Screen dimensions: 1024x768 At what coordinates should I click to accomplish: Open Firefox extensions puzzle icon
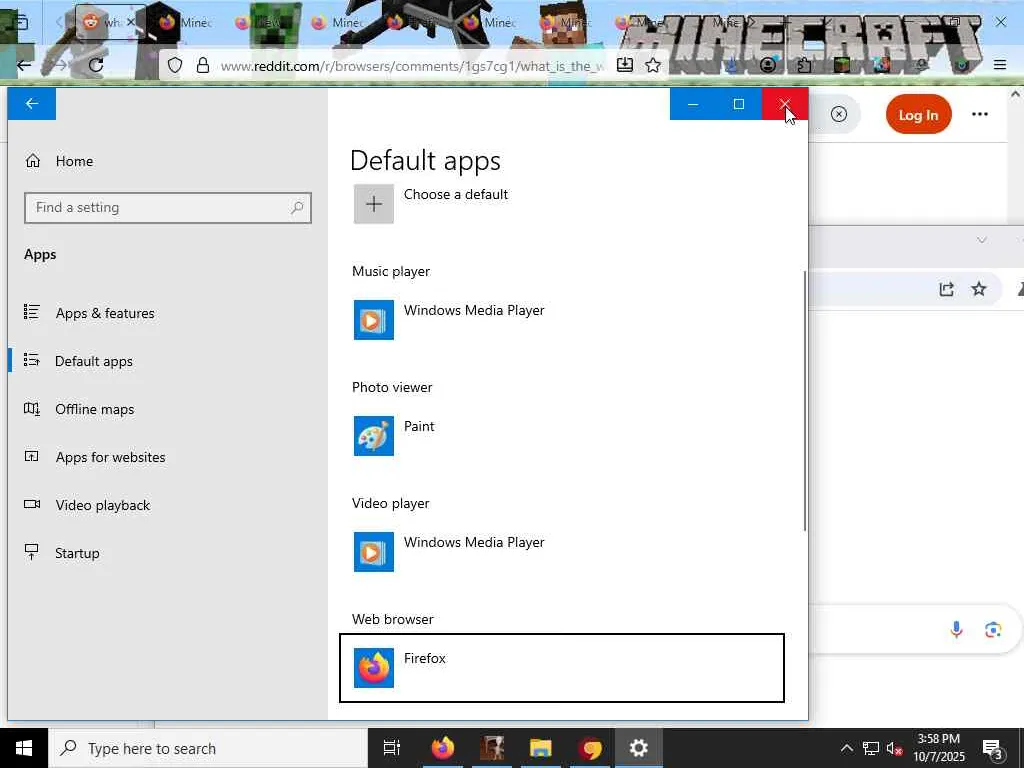tap(805, 65)
